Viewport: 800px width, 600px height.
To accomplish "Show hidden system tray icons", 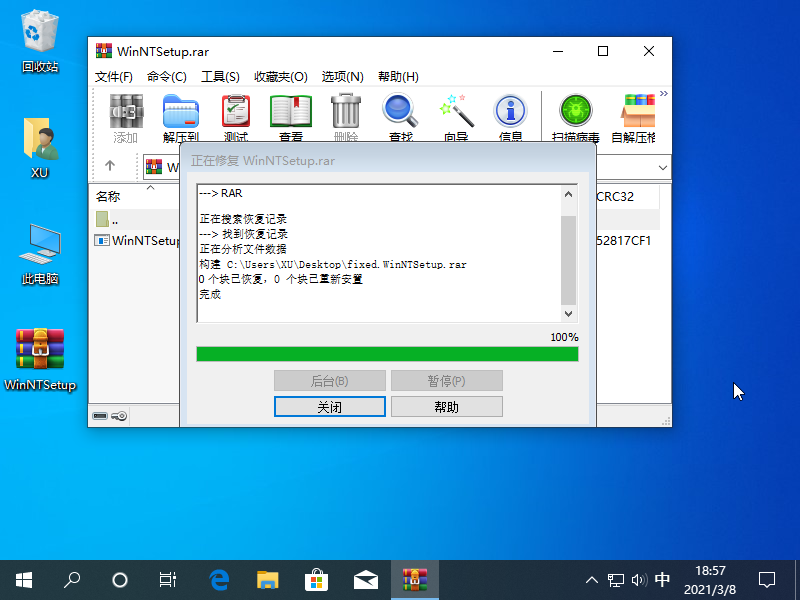I will tap(591, 580).
